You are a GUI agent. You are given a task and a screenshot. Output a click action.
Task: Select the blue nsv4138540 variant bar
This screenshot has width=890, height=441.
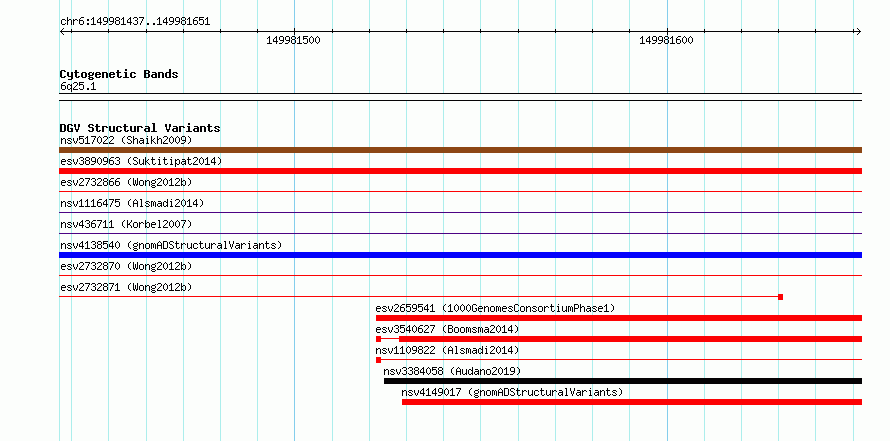point(460,255)
